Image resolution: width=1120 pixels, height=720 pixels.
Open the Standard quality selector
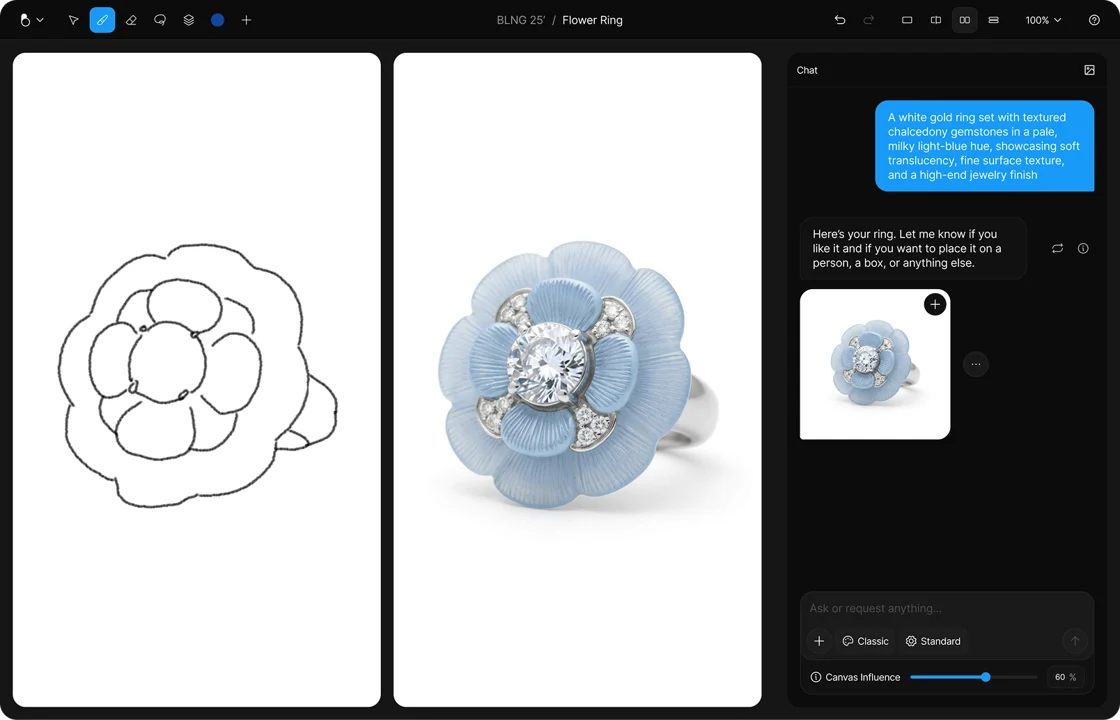[933, 641]
